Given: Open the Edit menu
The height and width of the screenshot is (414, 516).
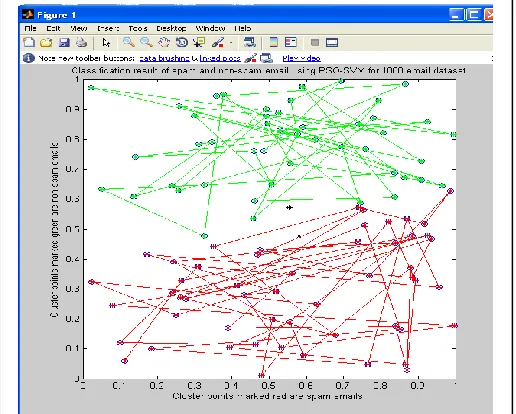Looking at the screenshot, I should (53, 28).
